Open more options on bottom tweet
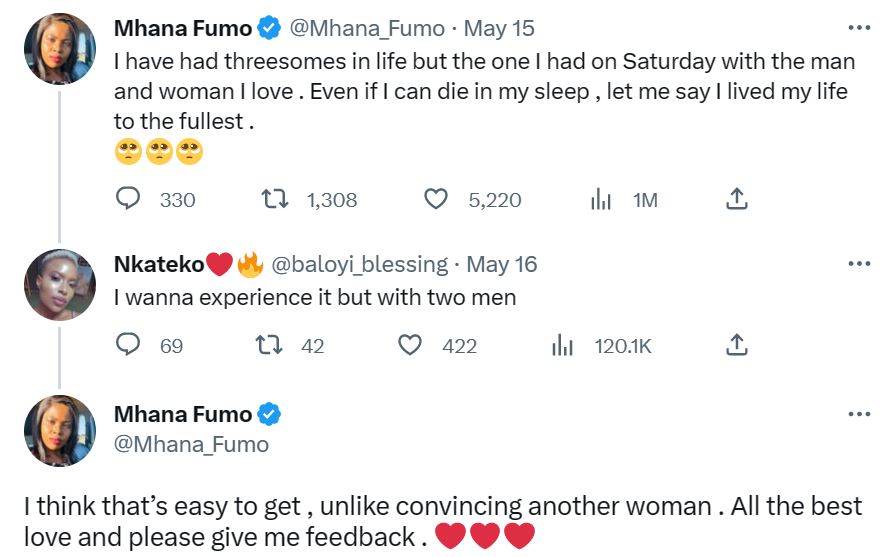889x557 pixels. pos(858,414)
